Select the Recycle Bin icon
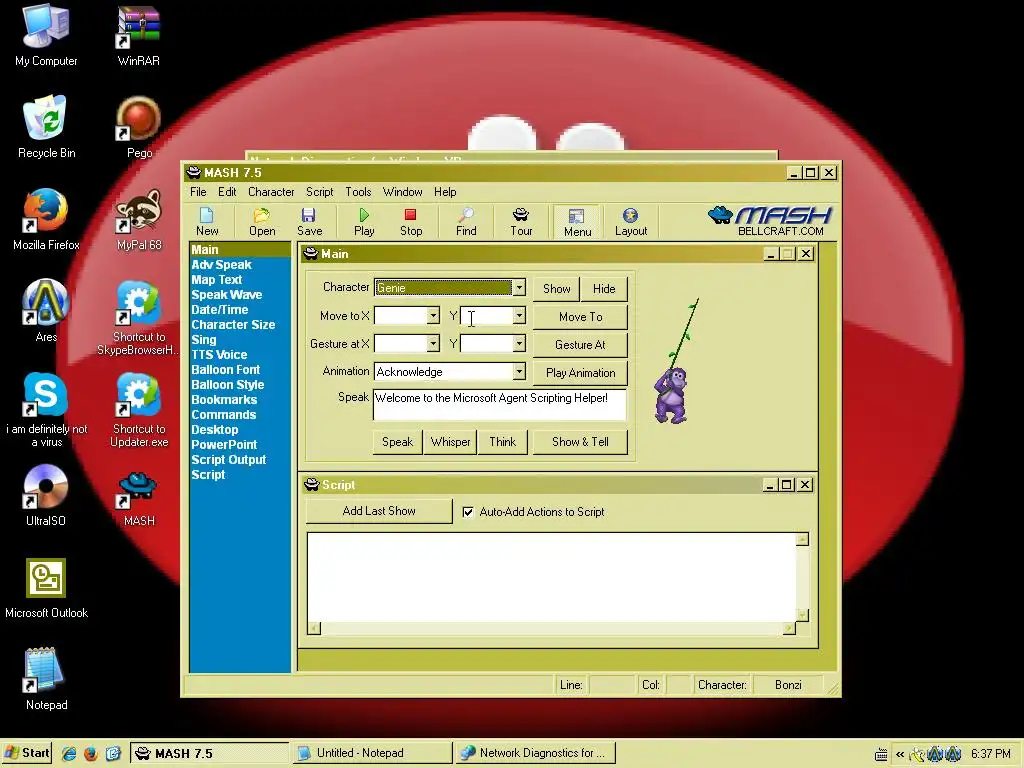 (x=46, y=127)
